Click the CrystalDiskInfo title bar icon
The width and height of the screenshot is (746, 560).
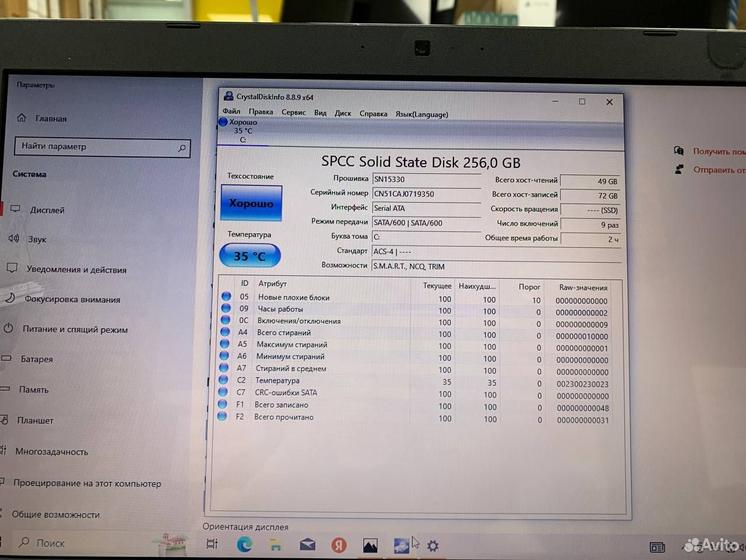(x=228, y=96)
